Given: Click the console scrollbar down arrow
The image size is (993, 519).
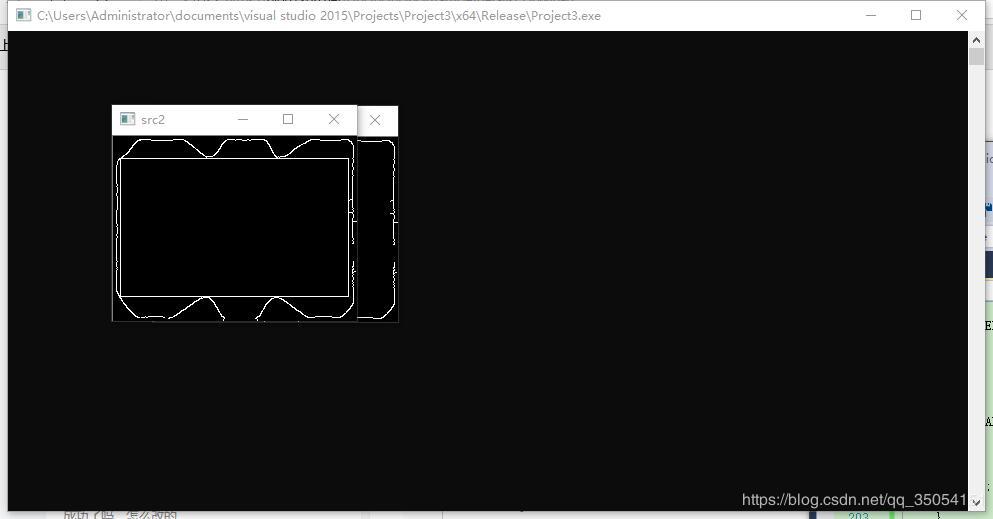Looking at the screenshot, I should pyautogui.click(x=976, y=502).
